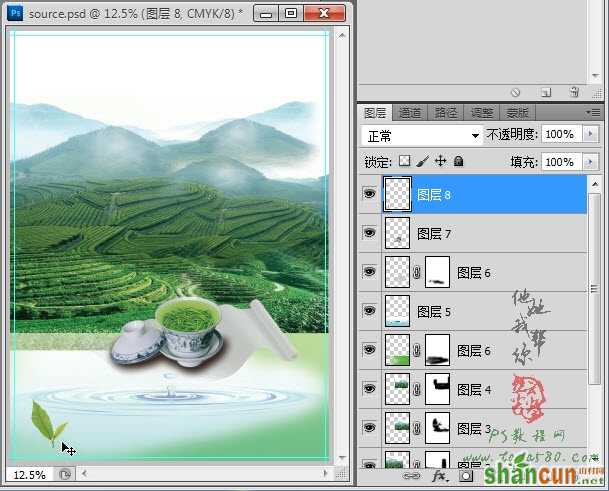Viewport: 609px width, 491px height.
Task: Open the 填充 fill slider arrow
Action: tap(590, 162)
